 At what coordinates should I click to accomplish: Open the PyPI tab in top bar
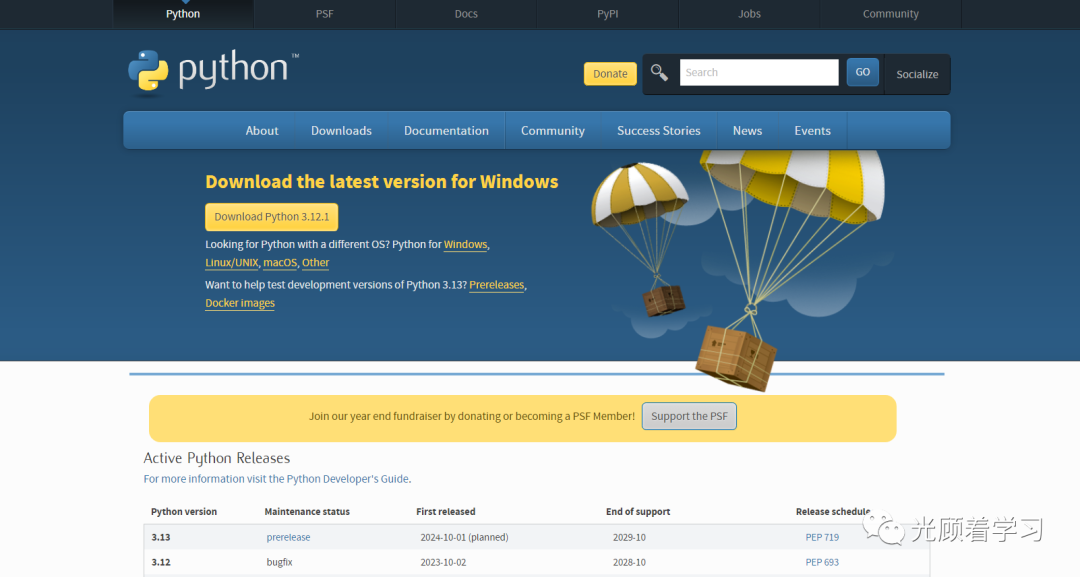click(608, 14)
